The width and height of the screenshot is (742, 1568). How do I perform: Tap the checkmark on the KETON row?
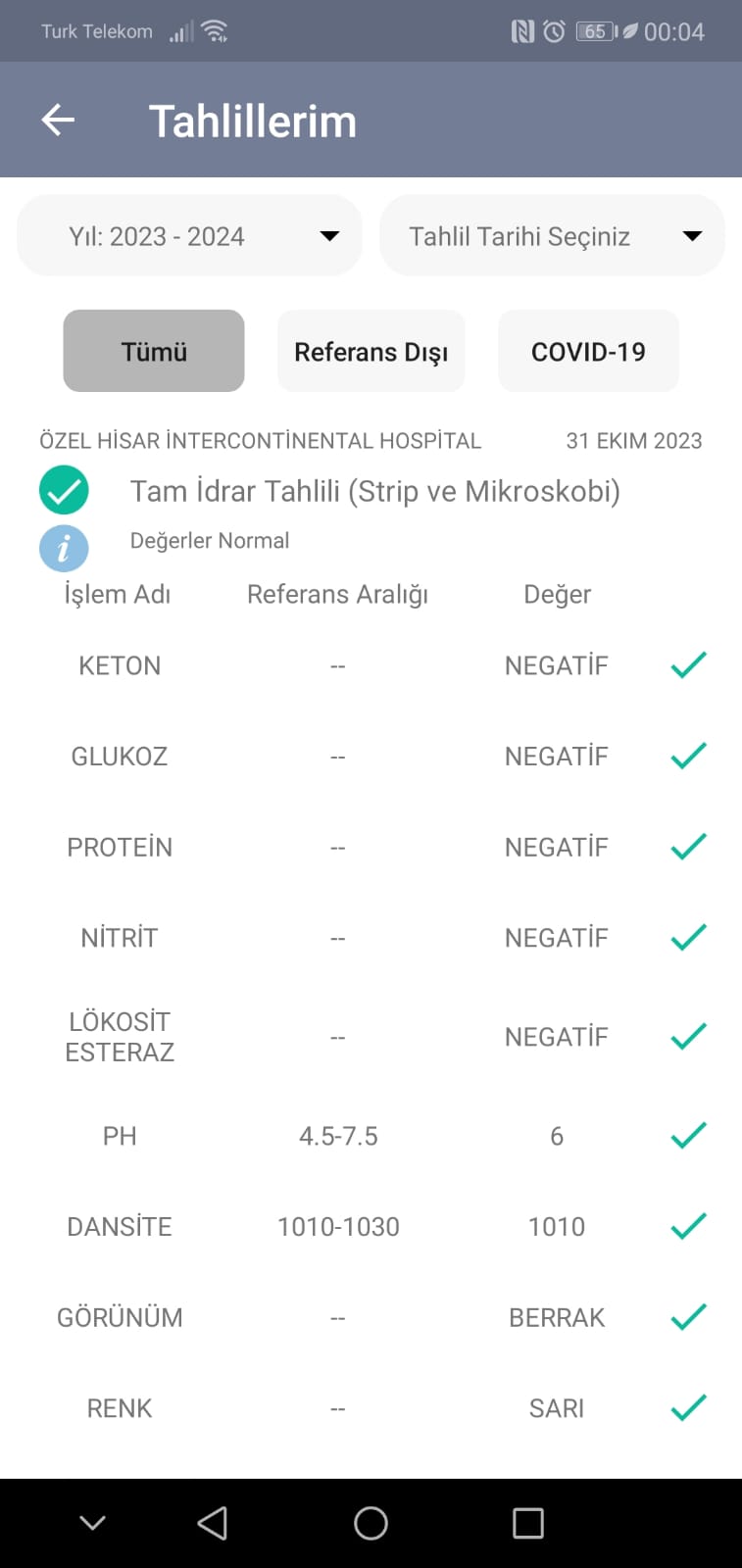tap(688, 664)
